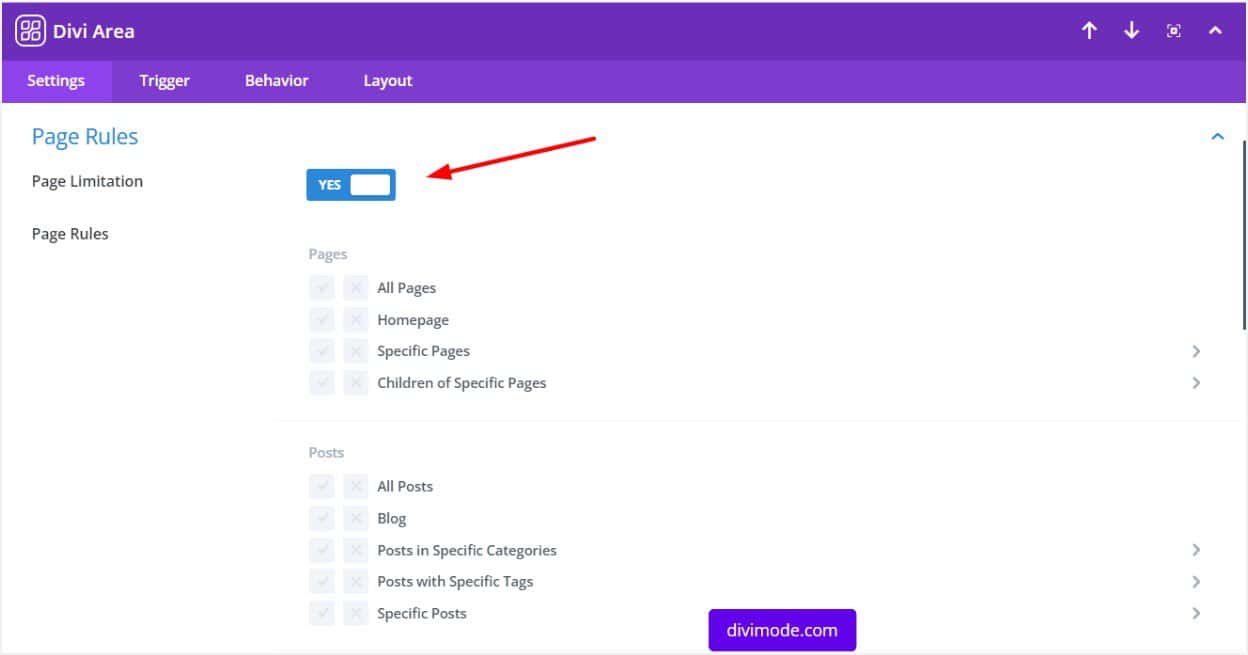Exclude Homepage with the X icon
1248x655 pixels.
[x=356, y=320]
